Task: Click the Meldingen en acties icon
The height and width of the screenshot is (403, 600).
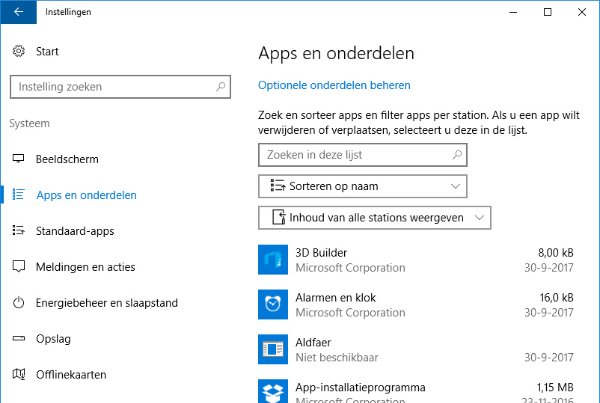Action: tap(18, 267)
